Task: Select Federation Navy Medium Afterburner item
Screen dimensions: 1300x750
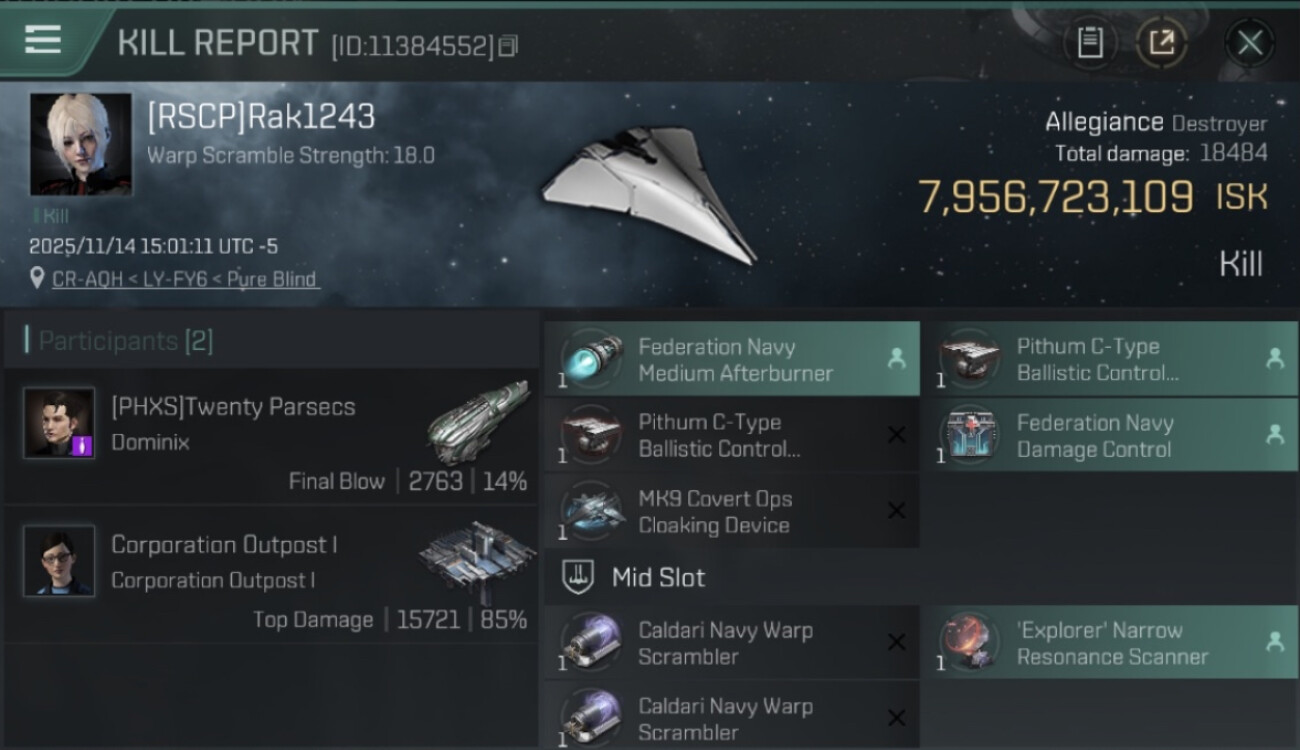Action: tap(732, 359)
